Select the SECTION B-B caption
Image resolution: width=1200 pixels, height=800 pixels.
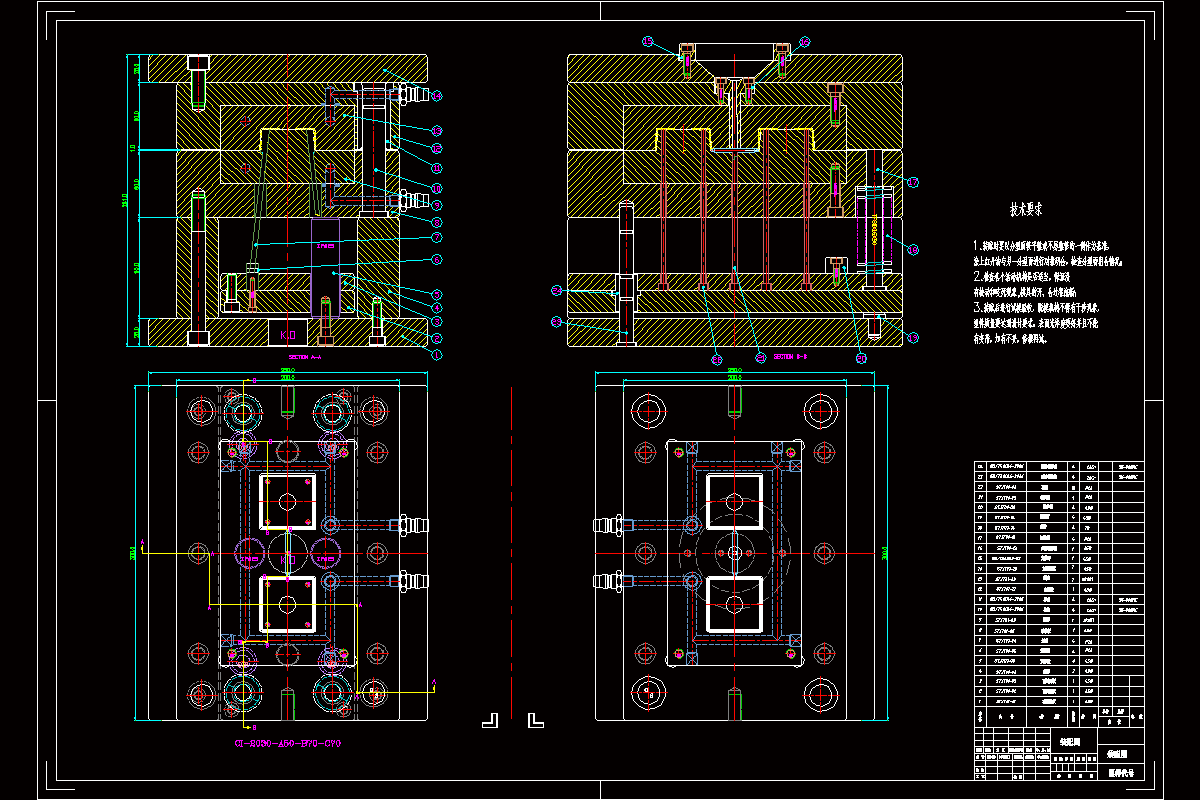789,356
